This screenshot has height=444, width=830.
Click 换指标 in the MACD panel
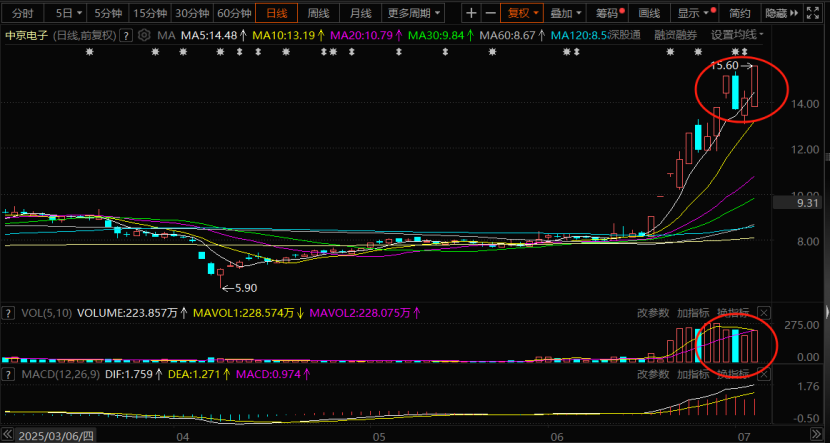pyautogui.click(x=733, y=375)
